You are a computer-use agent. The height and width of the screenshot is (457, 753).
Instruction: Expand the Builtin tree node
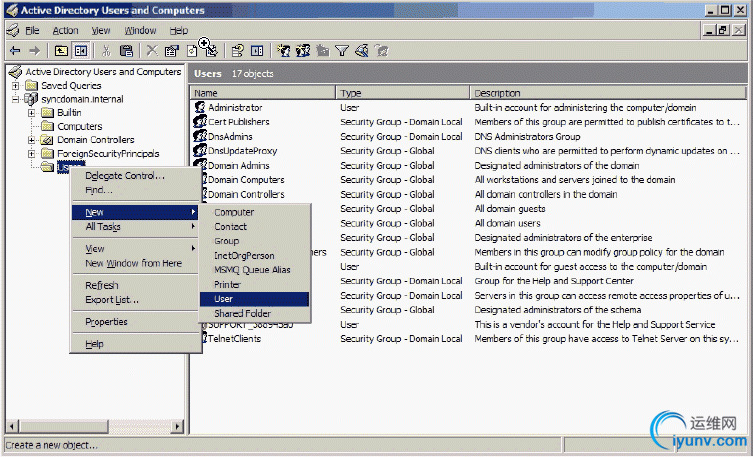pyautogui.click(x=32, y=113)
